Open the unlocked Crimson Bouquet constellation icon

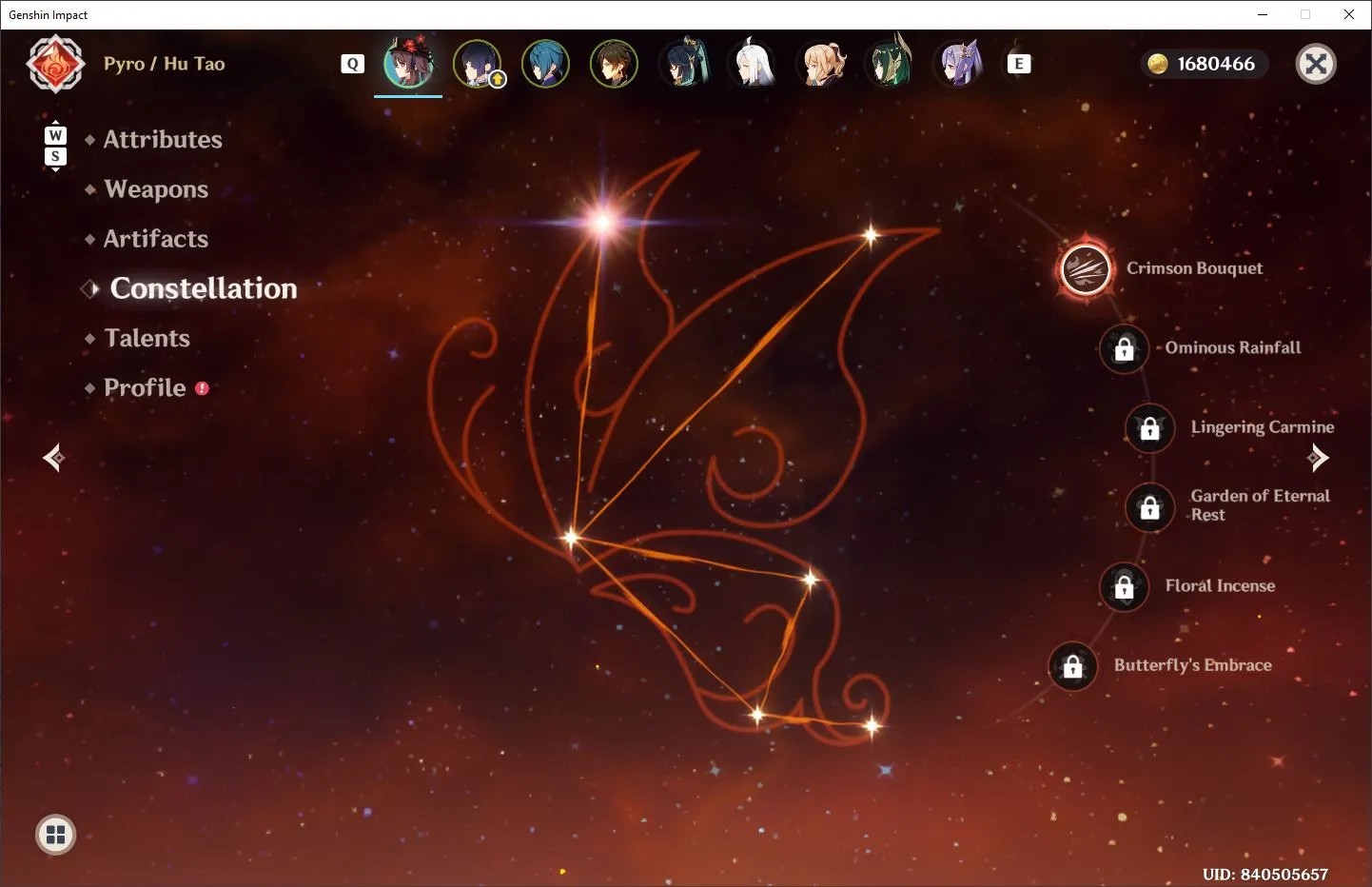pos(1086,269)
